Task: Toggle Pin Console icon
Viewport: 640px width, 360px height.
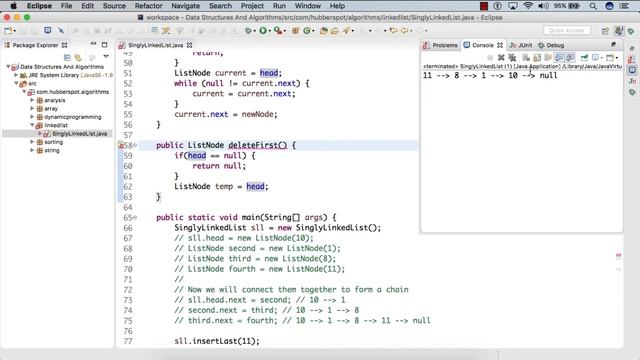Action: tap(584, 58)
